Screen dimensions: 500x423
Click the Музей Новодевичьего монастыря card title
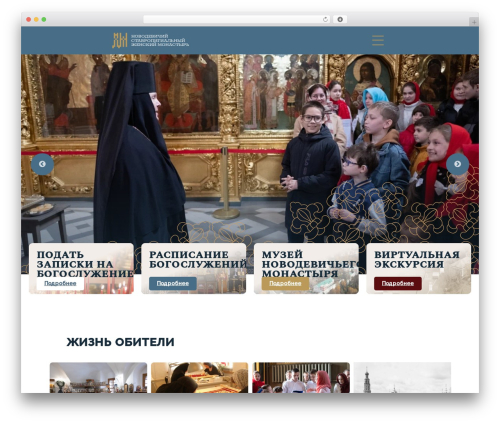310,264
